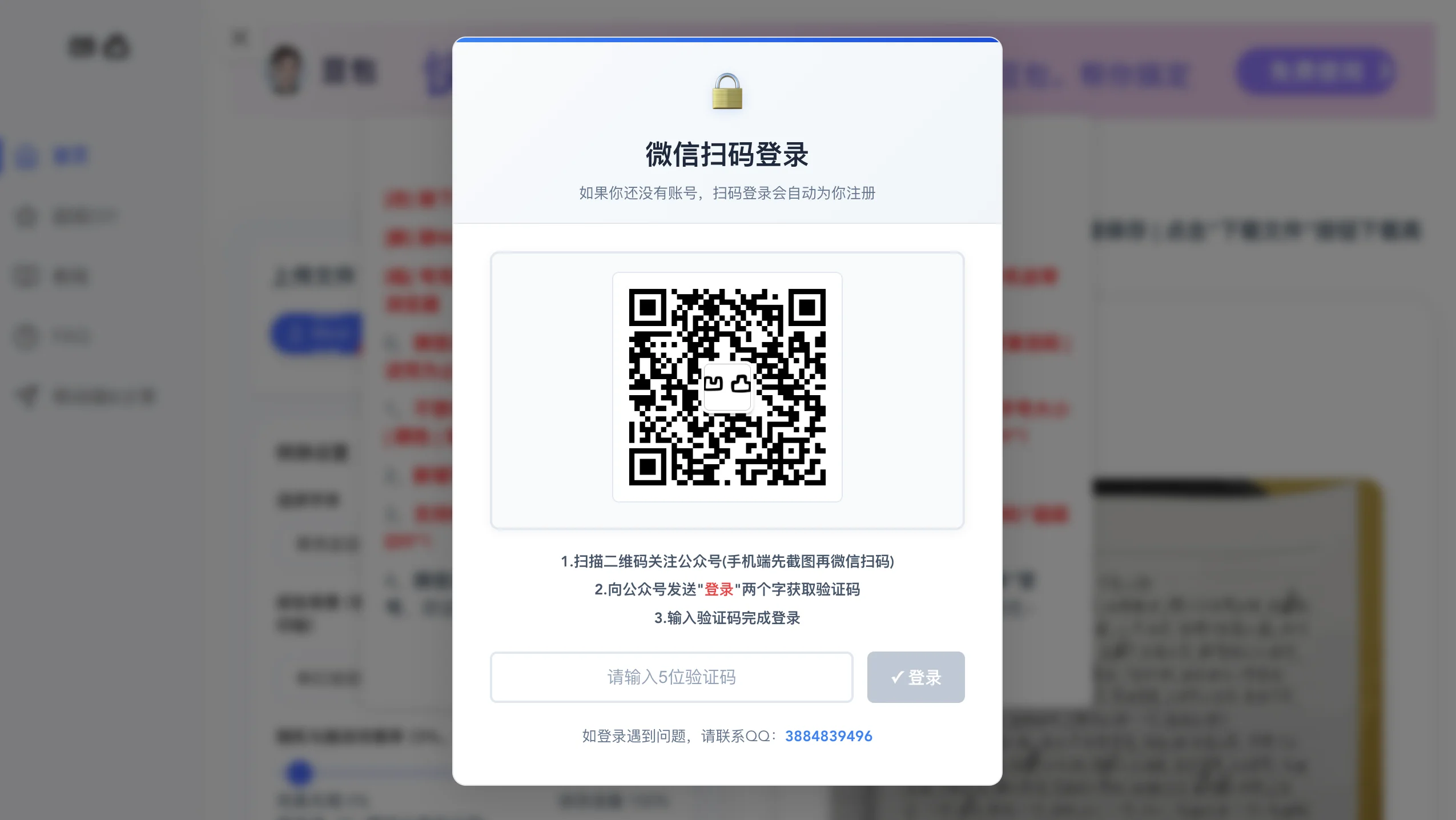This screenshot has width=1456, height=820.
Task: Click the blurred avatar in the top banner
Action: click(285, 71)
